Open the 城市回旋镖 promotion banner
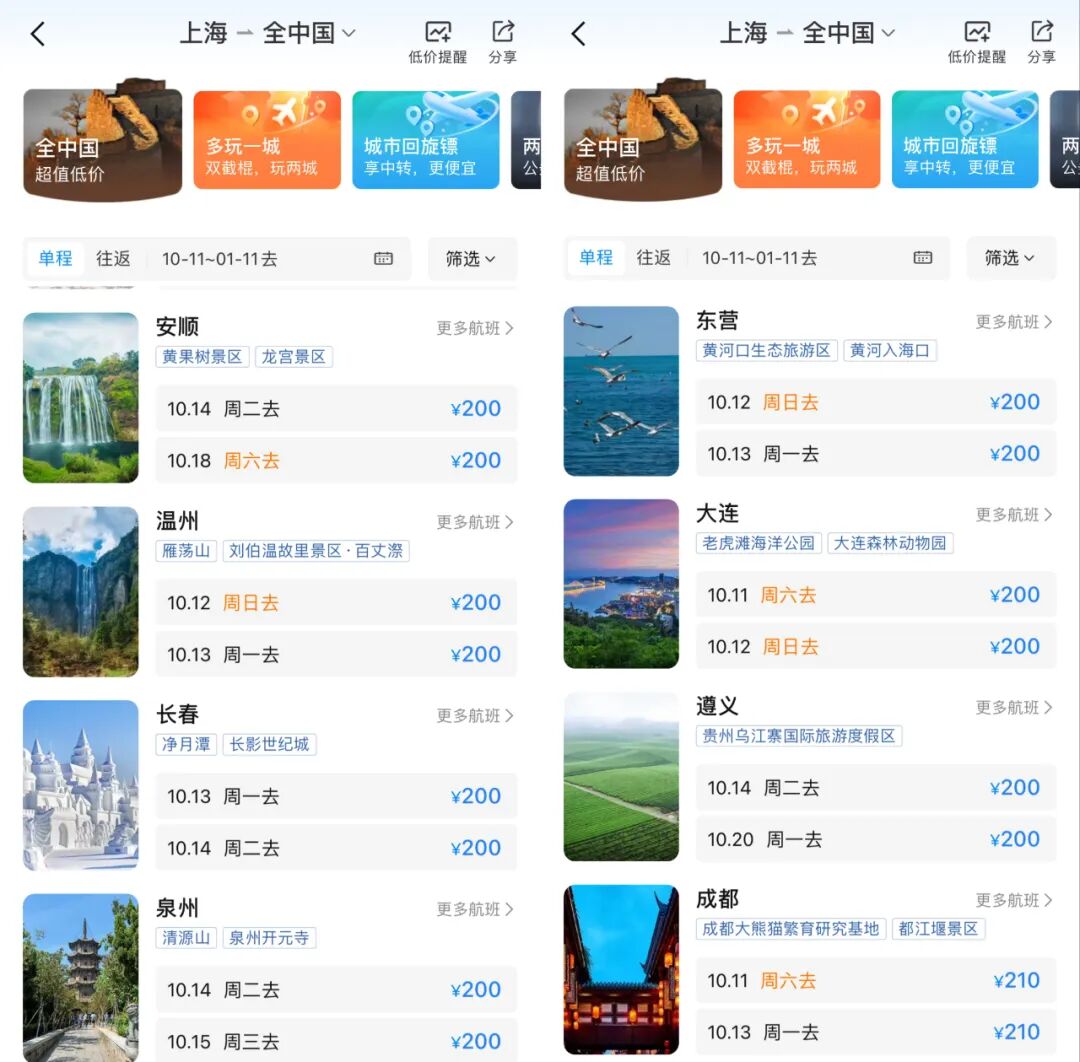The height and width of the screenshot is (1062, 1080). pyautogui.click(x=426, y=139)
